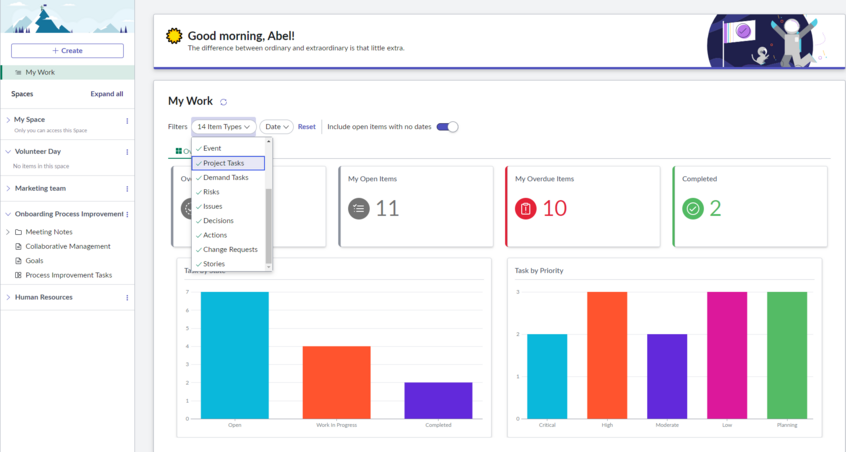Open Process Improvement Tasks
Screen dimensions: 846x452
[69, 275]
